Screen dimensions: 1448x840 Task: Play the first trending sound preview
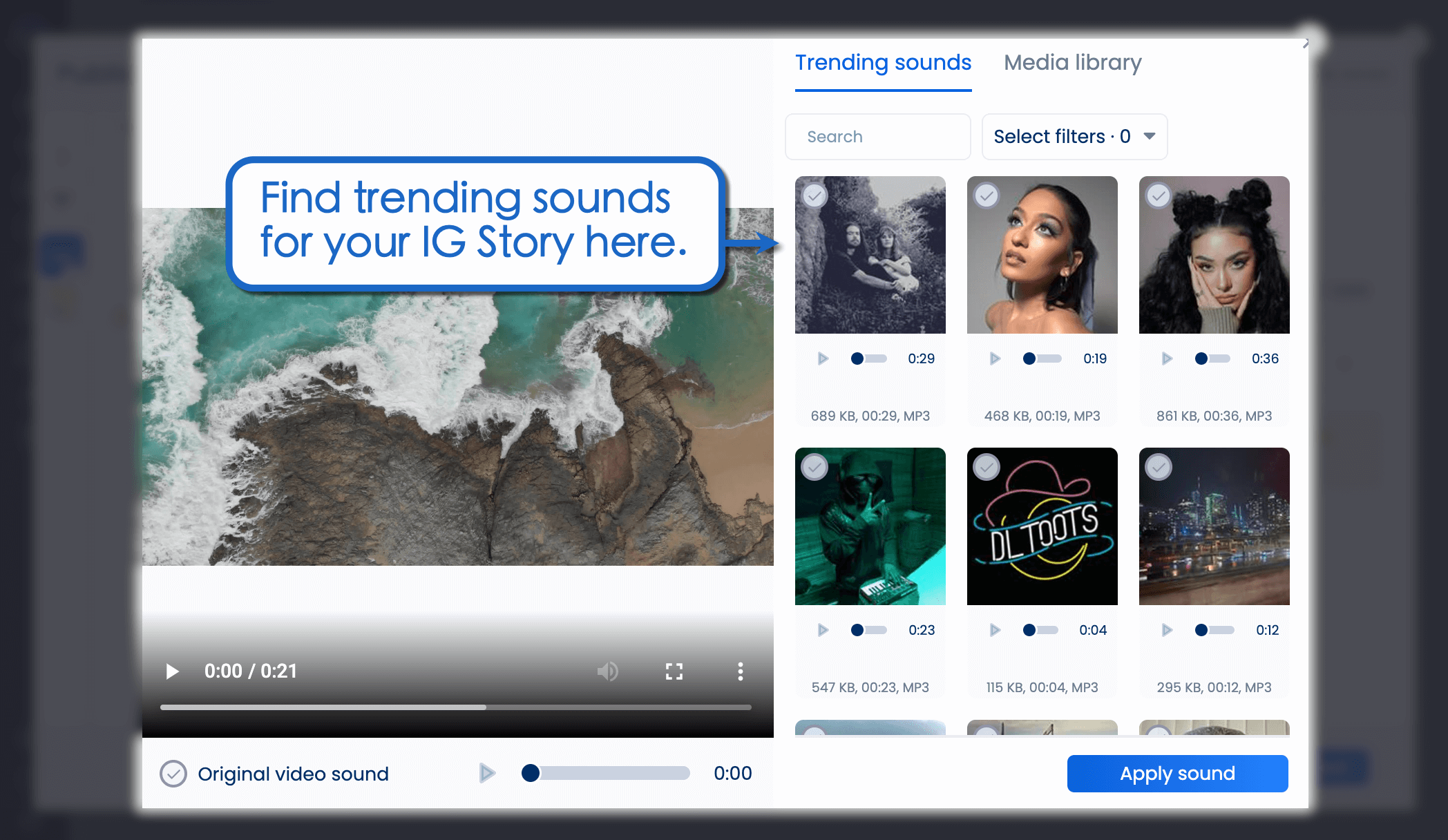coord(822,359)
